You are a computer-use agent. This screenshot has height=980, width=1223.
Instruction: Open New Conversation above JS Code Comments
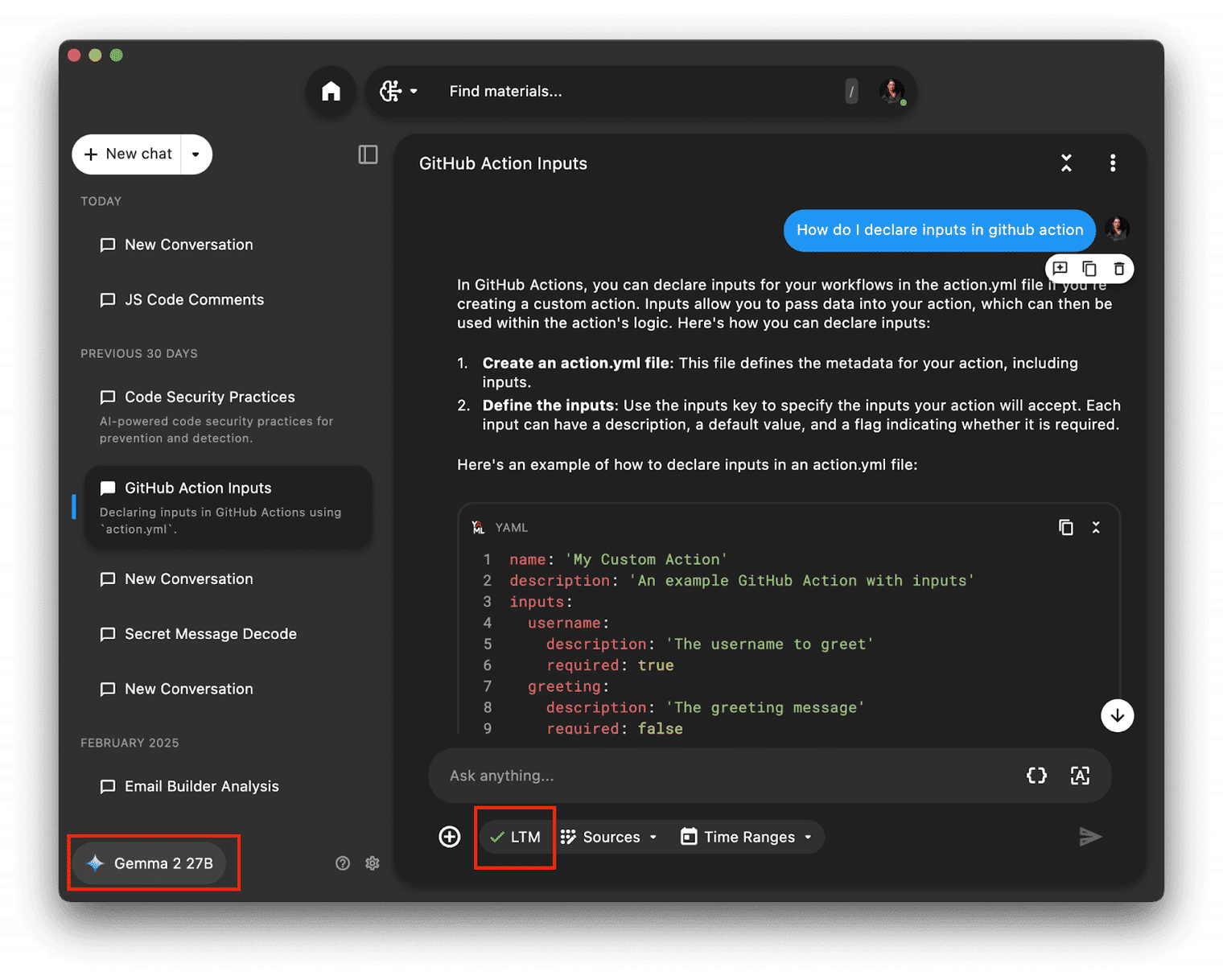point(229,245)
